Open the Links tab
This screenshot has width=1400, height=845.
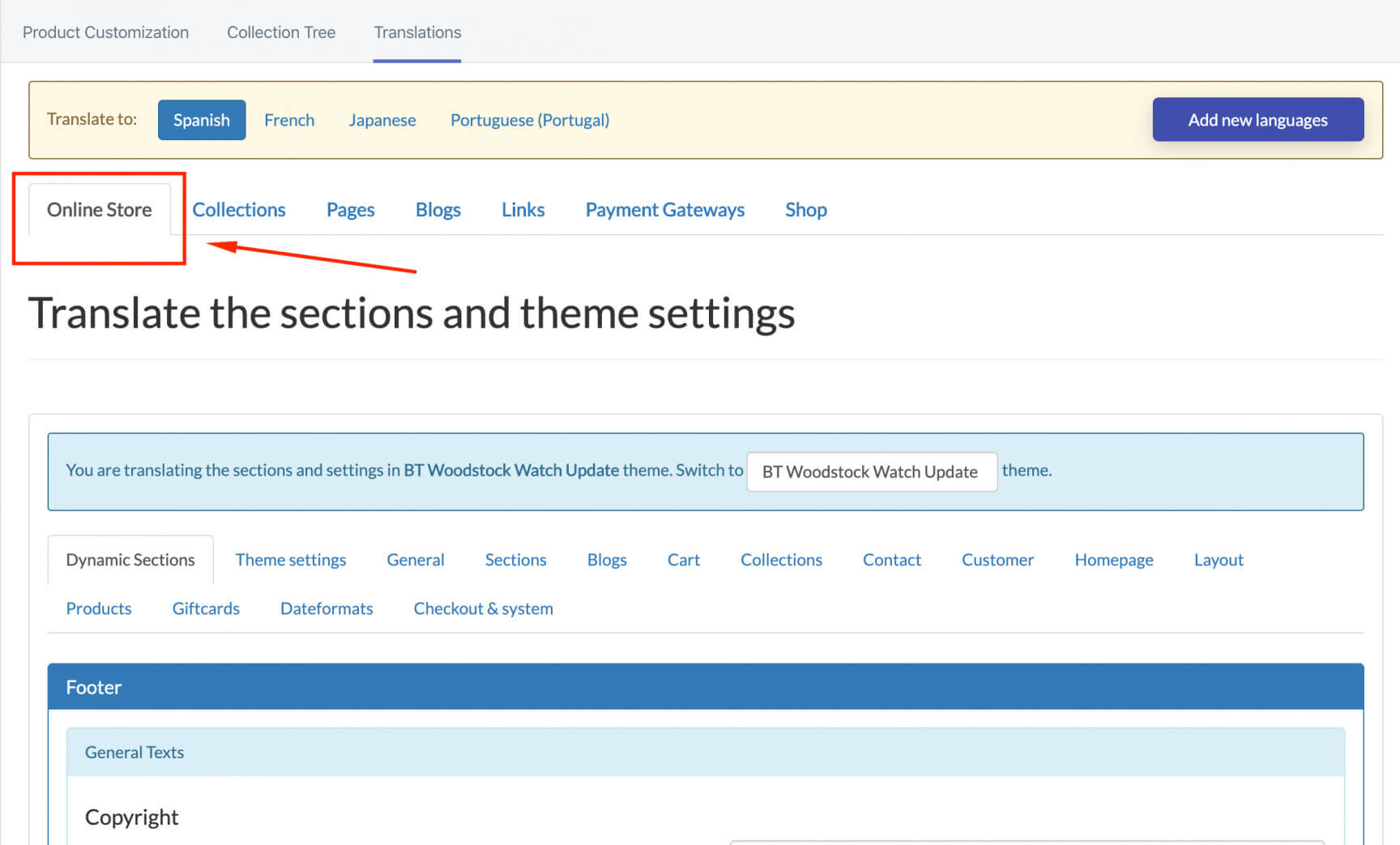coord(523,210)
